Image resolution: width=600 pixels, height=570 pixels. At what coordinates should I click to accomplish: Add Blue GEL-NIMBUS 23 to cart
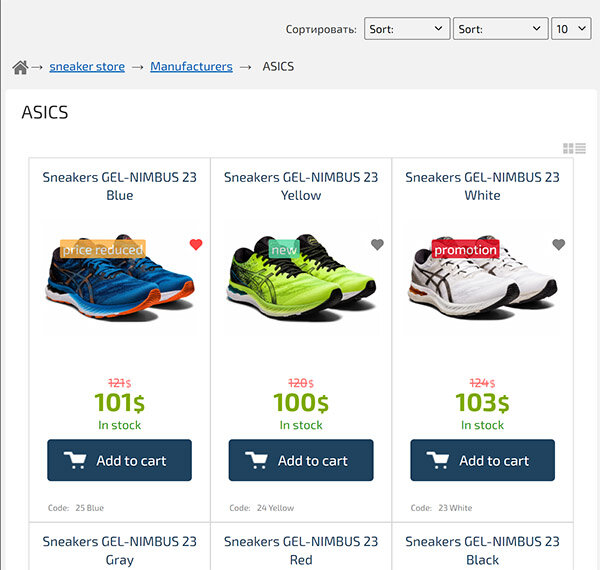119,461
